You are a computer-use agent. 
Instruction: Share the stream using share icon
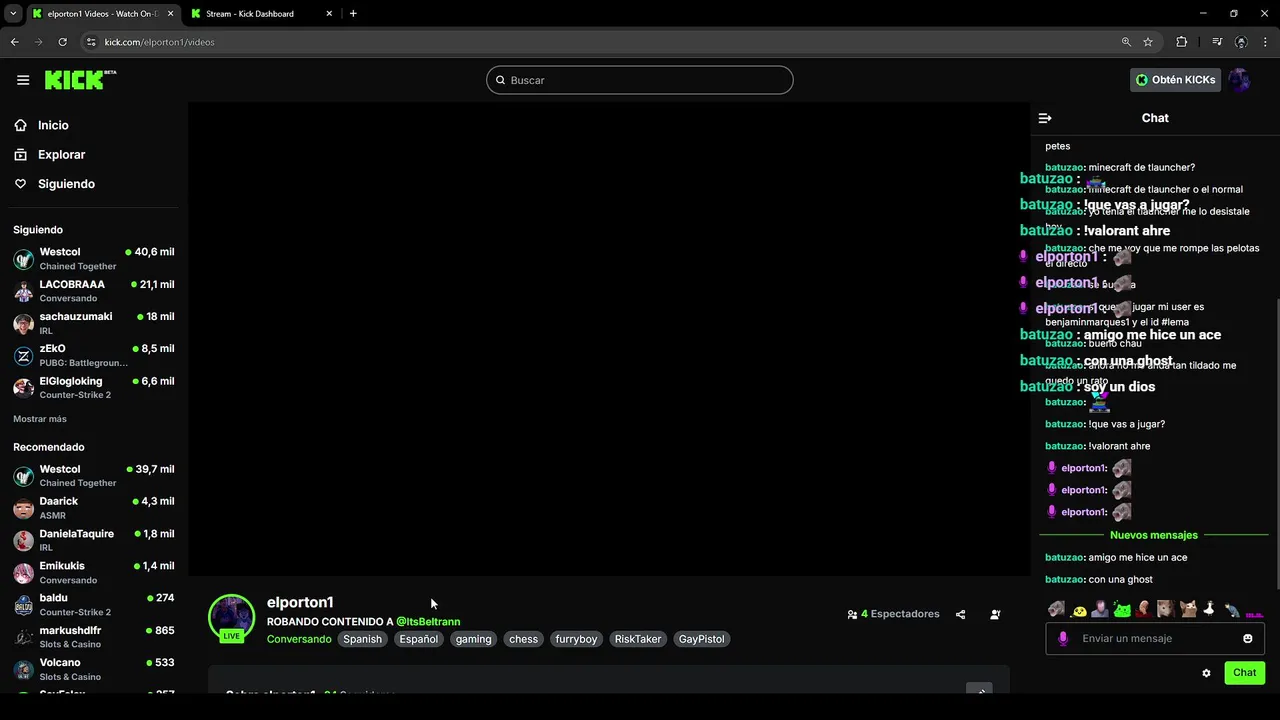point(960,614)
